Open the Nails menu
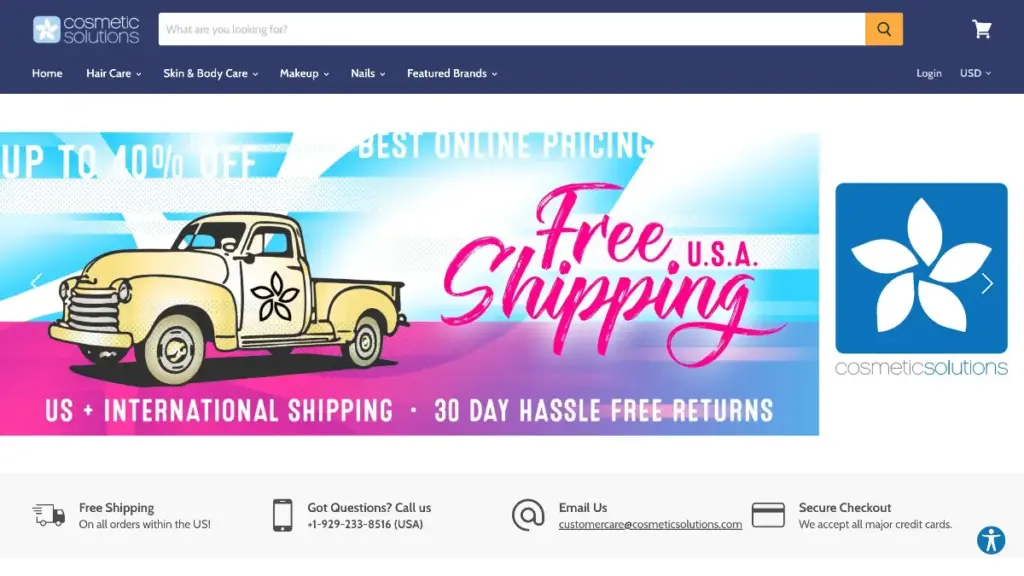 368,74
